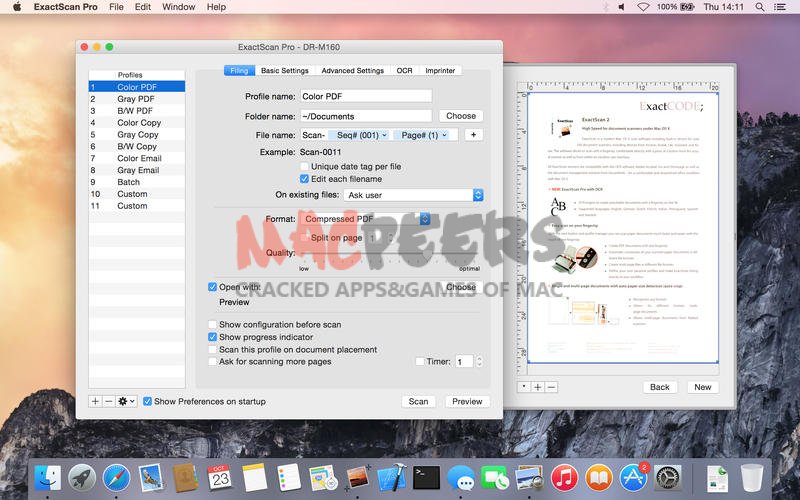Click the Folder name field
This screenshot has width=800, height=500.
point(366,116)
